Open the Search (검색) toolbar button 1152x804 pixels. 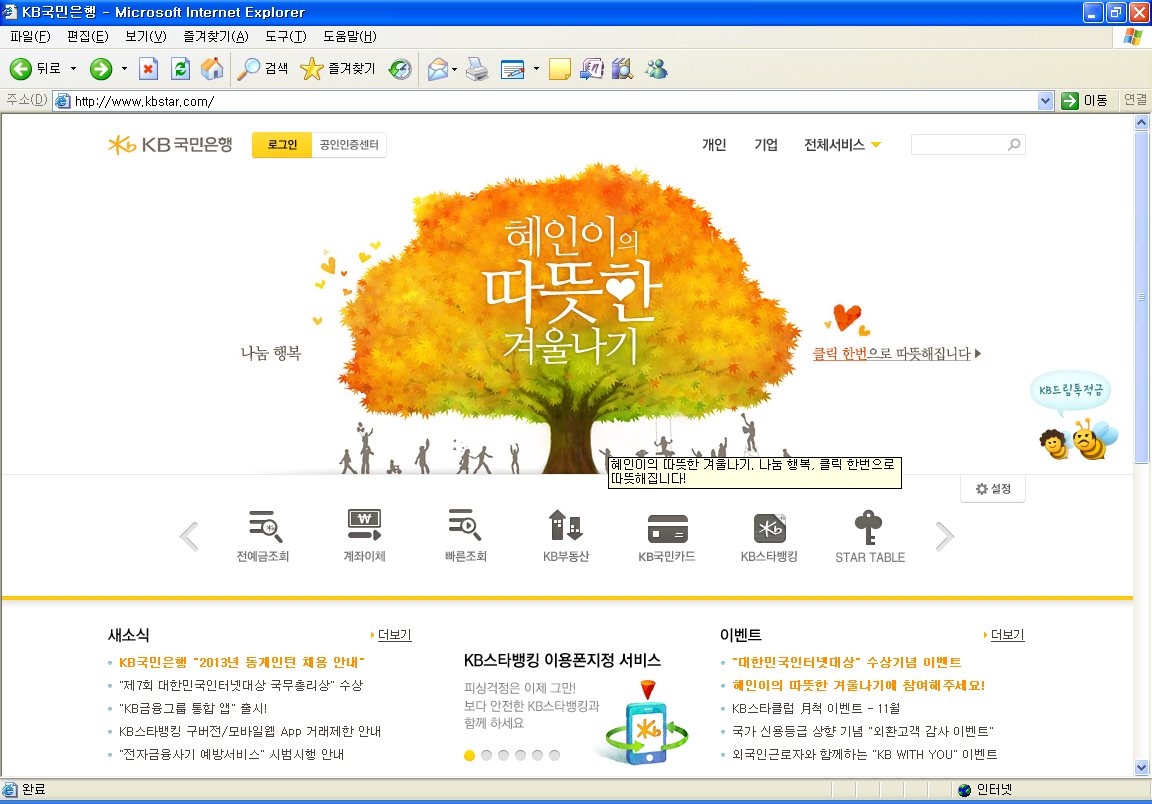(263, 69)
